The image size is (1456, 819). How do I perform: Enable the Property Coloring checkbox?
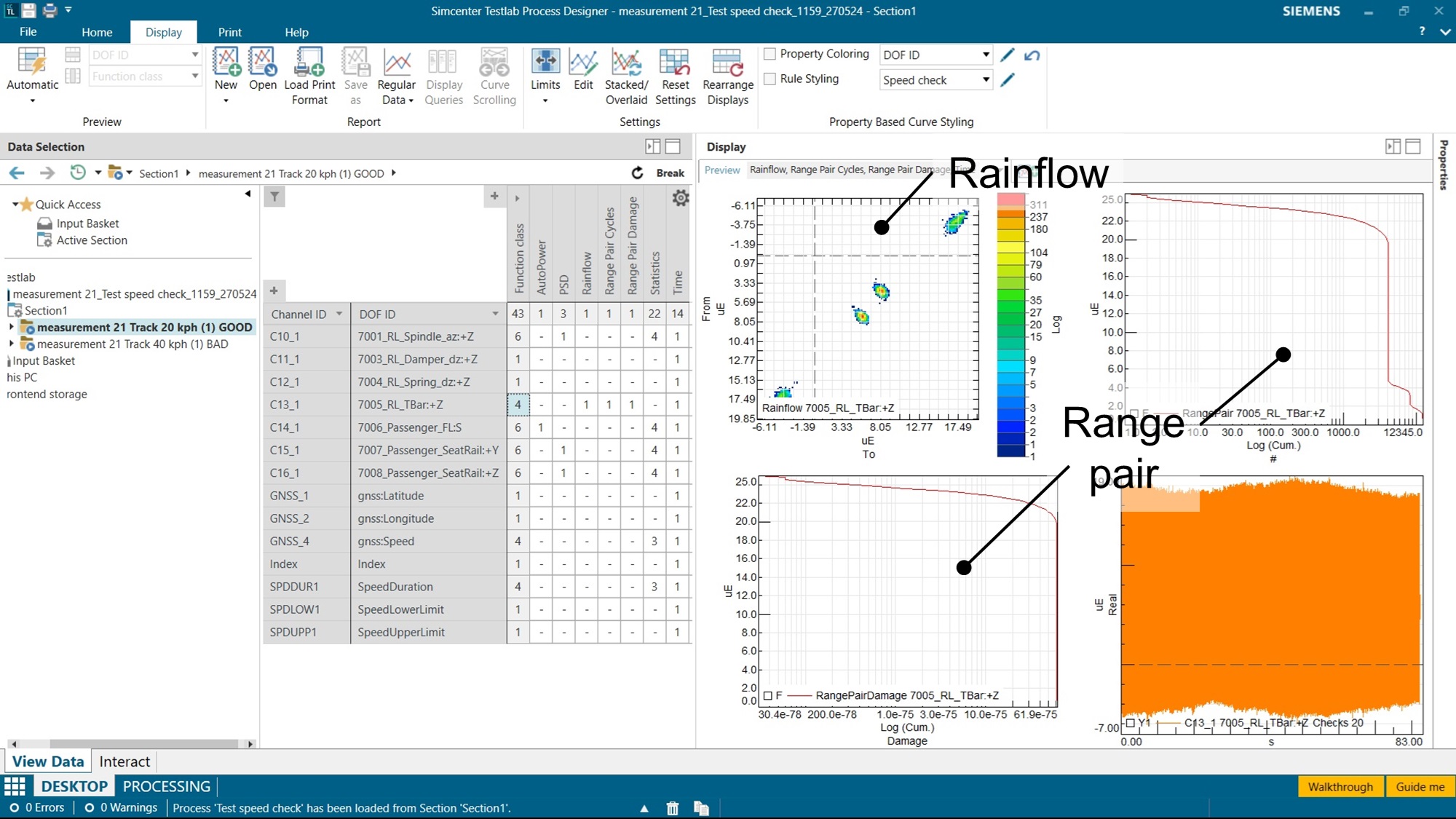point(769,53)
